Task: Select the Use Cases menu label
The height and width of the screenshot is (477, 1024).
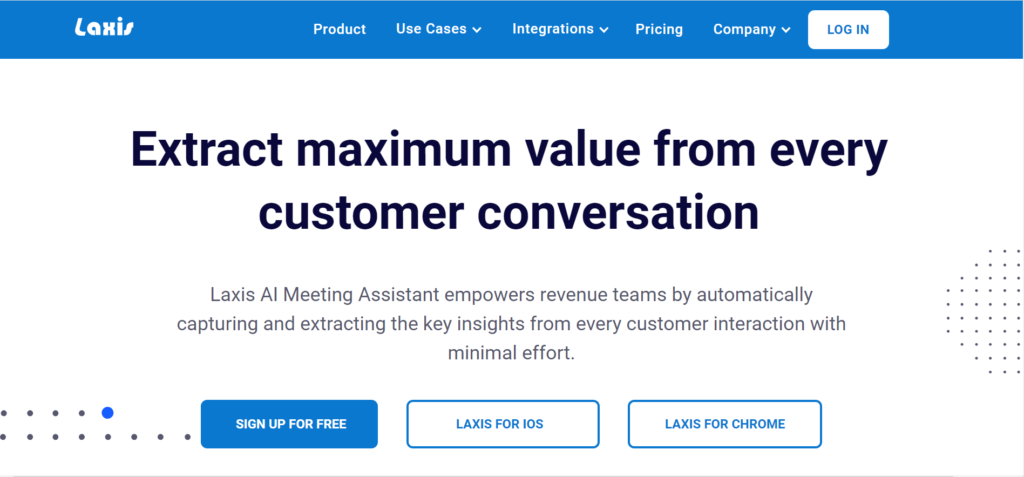Action: (x=431, y=29)
